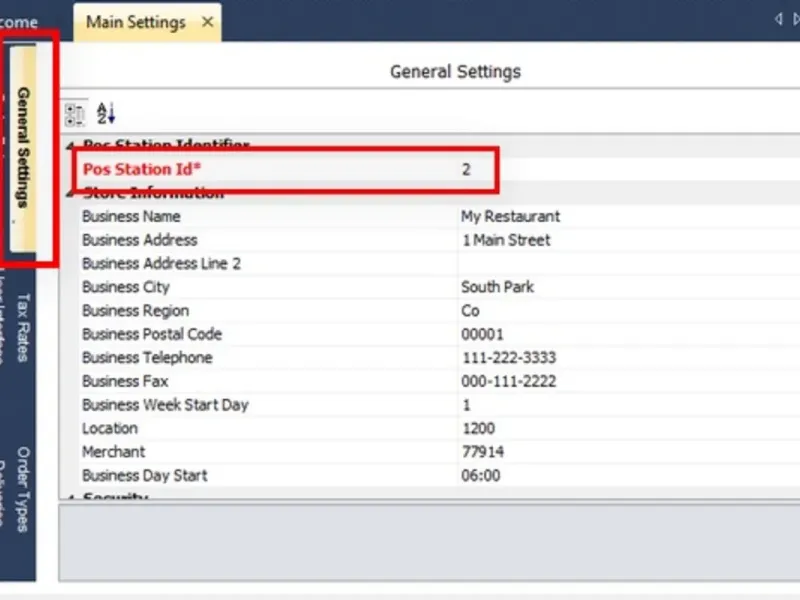Open the Order Types side tab
Screen dimensions: 800x600
tap(23, 489)
